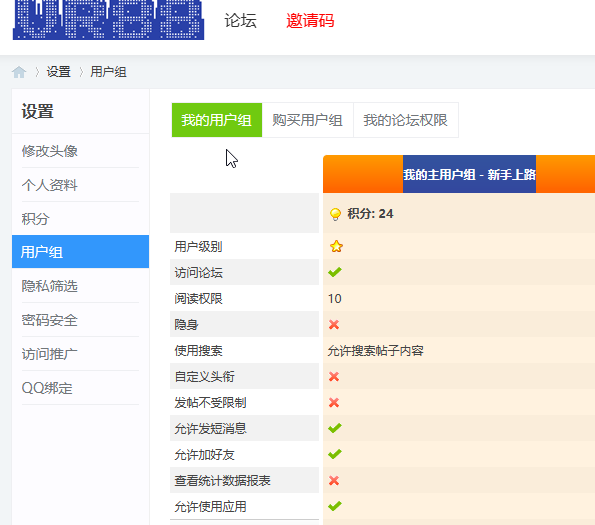
Task: Click the 允许搜索帖子内容 value
Action: (375, 351)
